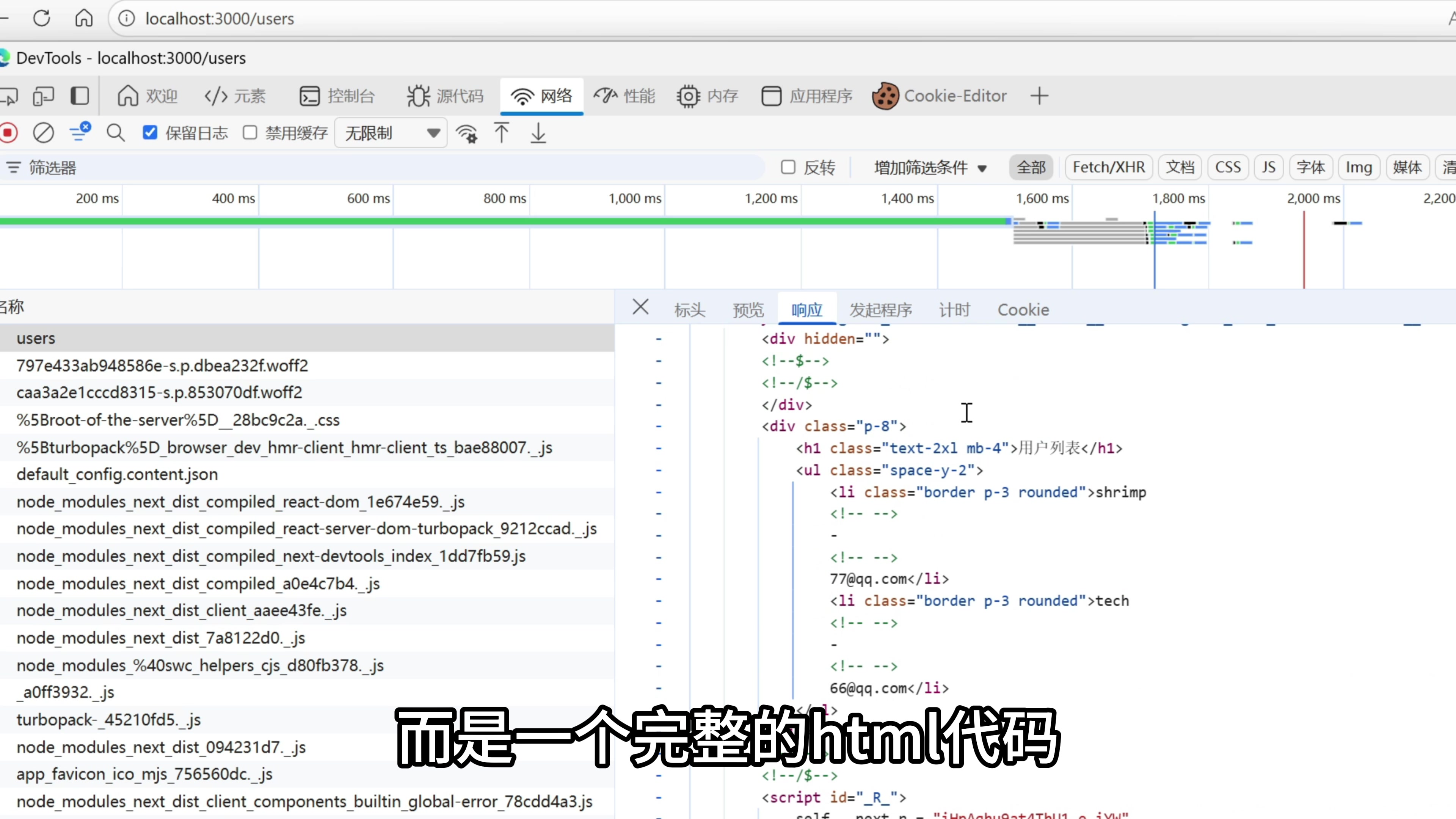
Task: Clear the network log
Action: click(44, 133)
